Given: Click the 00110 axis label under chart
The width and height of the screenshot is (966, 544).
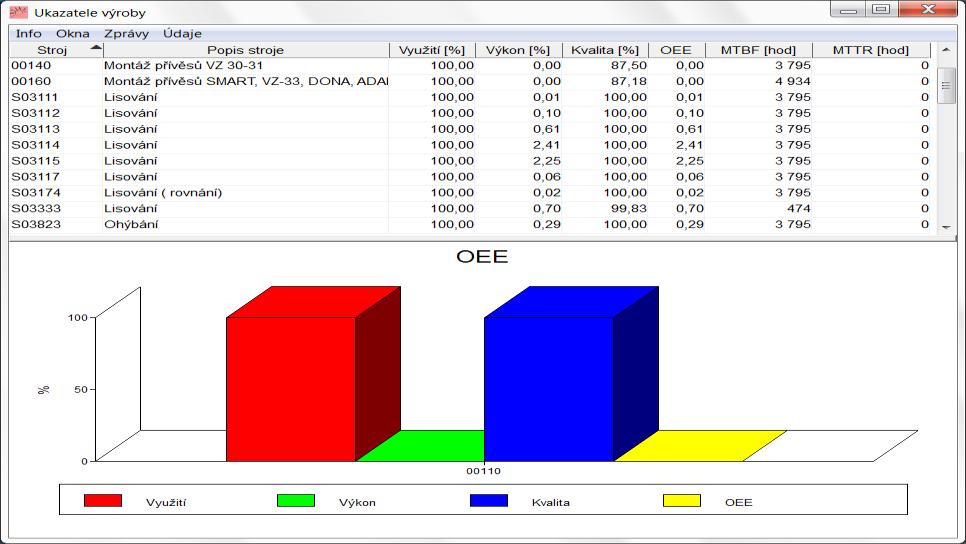Looking at the screenshot, I should (483, 471).
